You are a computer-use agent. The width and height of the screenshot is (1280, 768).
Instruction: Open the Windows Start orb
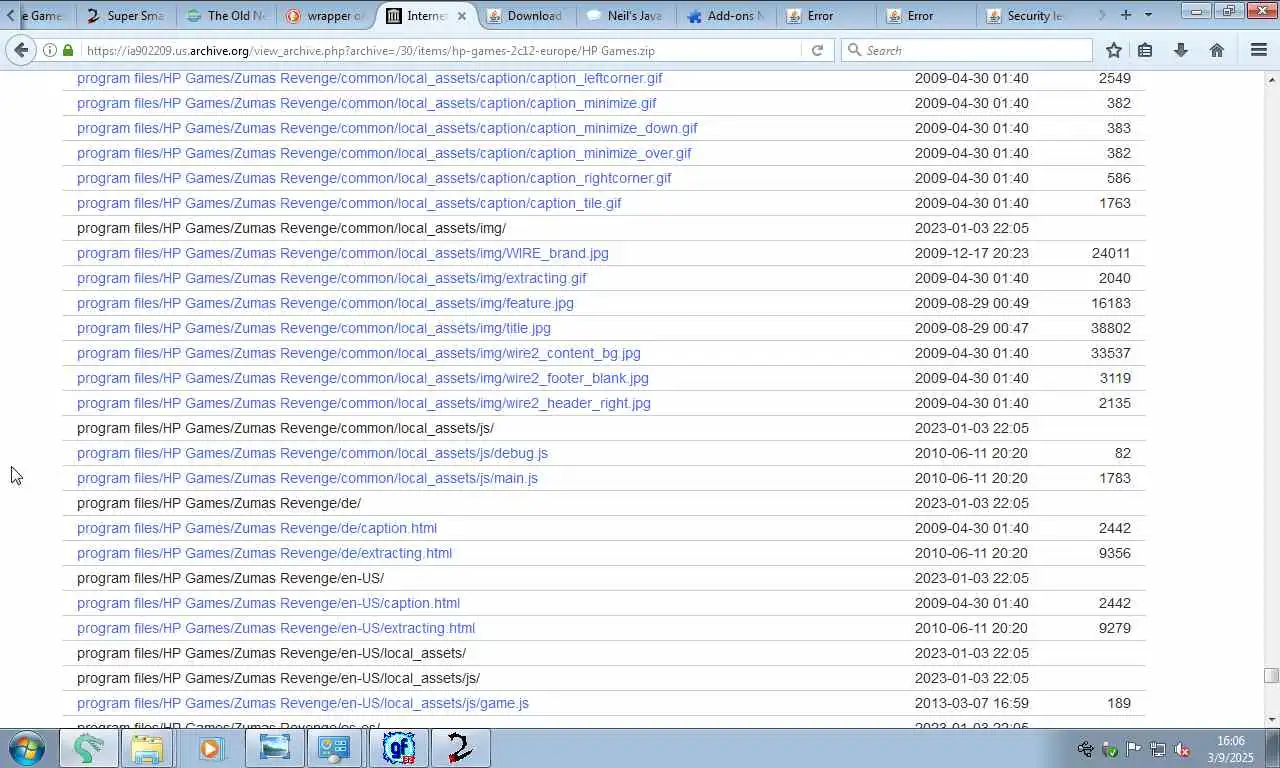tap(27, 748)
